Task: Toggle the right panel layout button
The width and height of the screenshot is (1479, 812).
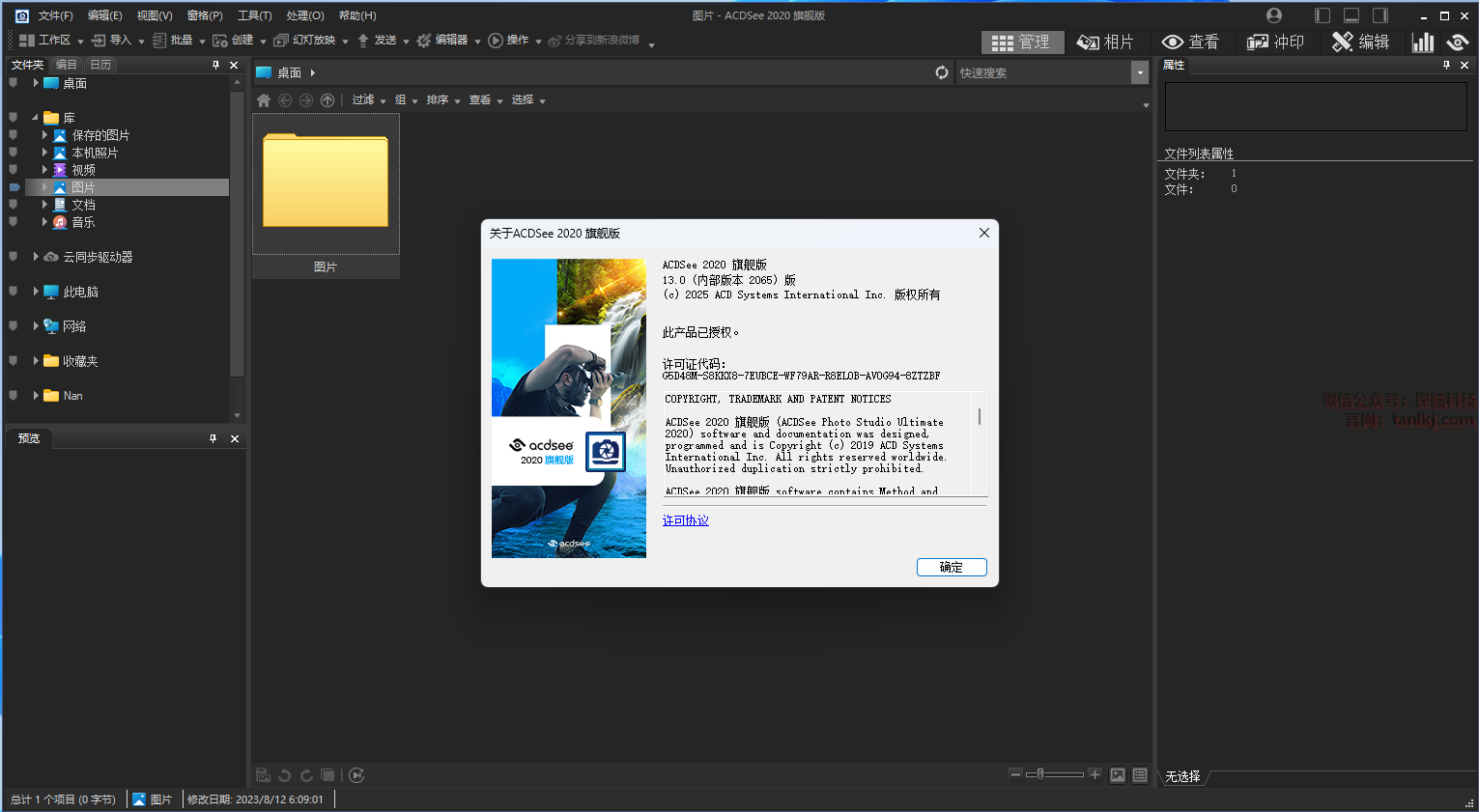Action: point(1380,15)
